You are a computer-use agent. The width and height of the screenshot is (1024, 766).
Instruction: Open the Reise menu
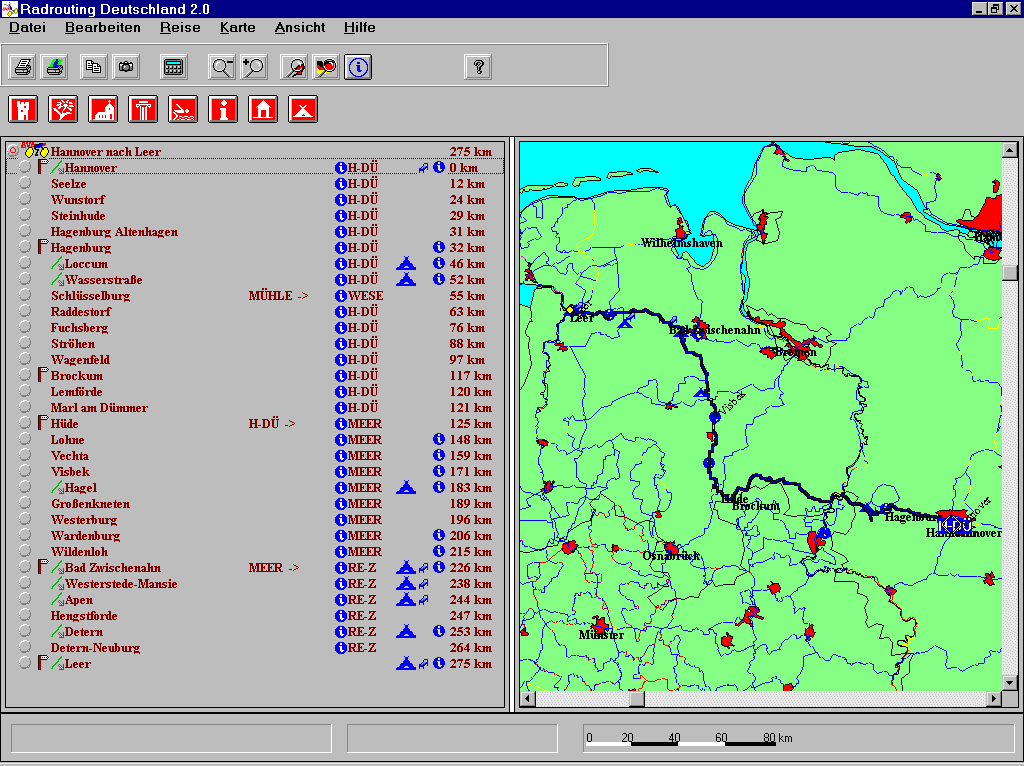click(x=180, y=27)
